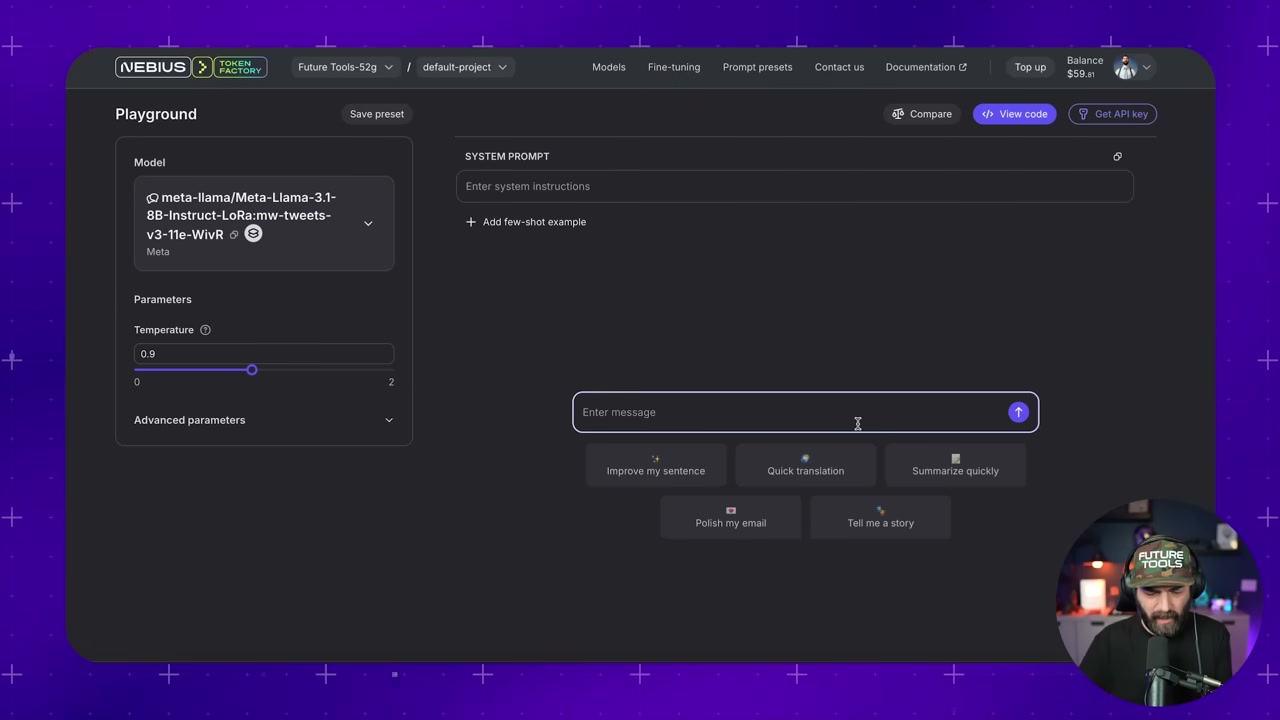Click Save preset
Image resolution: width=1280 pixels, height=720 pixels.
point(376,114)
